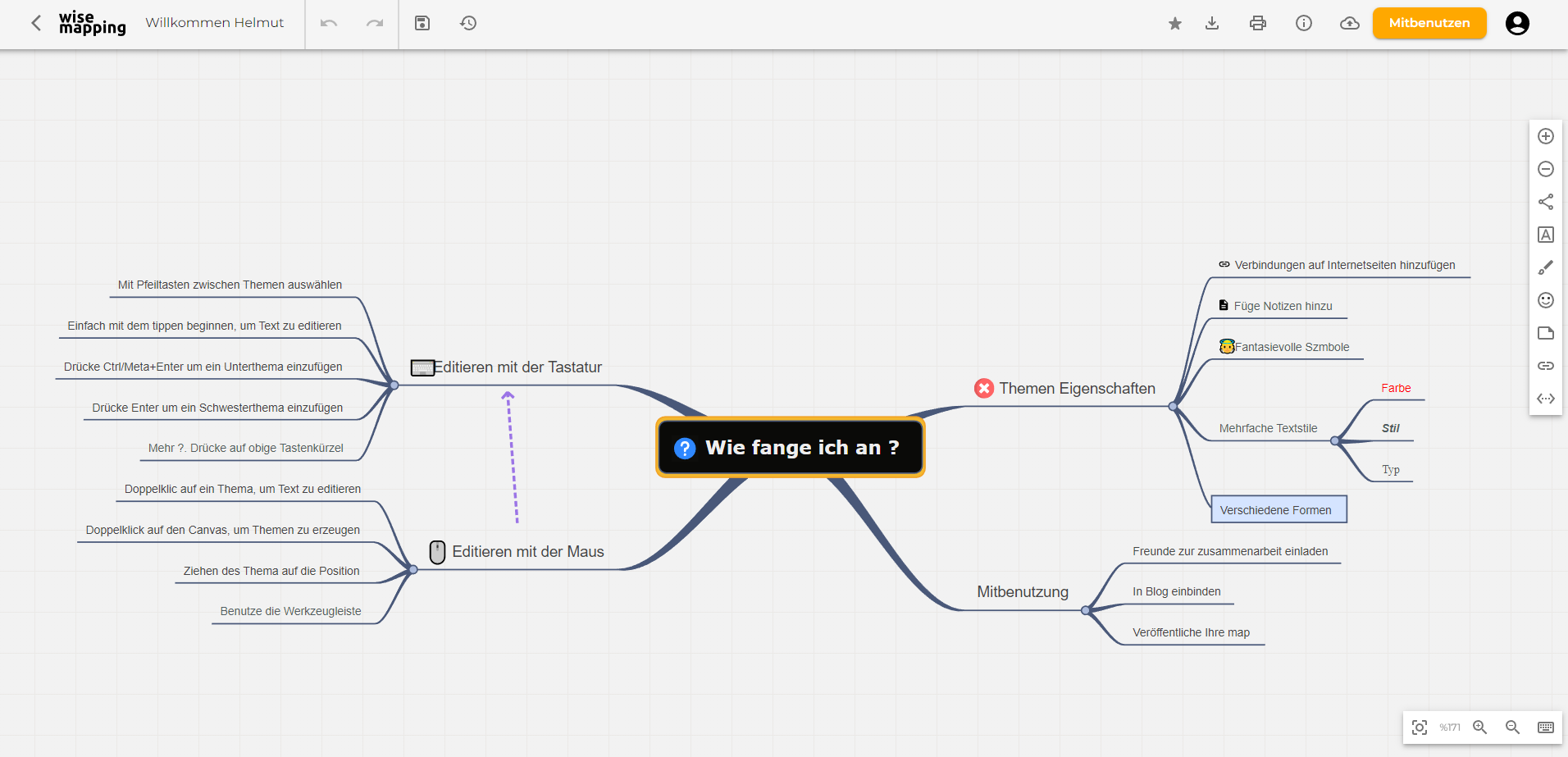
Task: Click the red X icon on Themen Eigenschaften
Action: pos(984,388)
